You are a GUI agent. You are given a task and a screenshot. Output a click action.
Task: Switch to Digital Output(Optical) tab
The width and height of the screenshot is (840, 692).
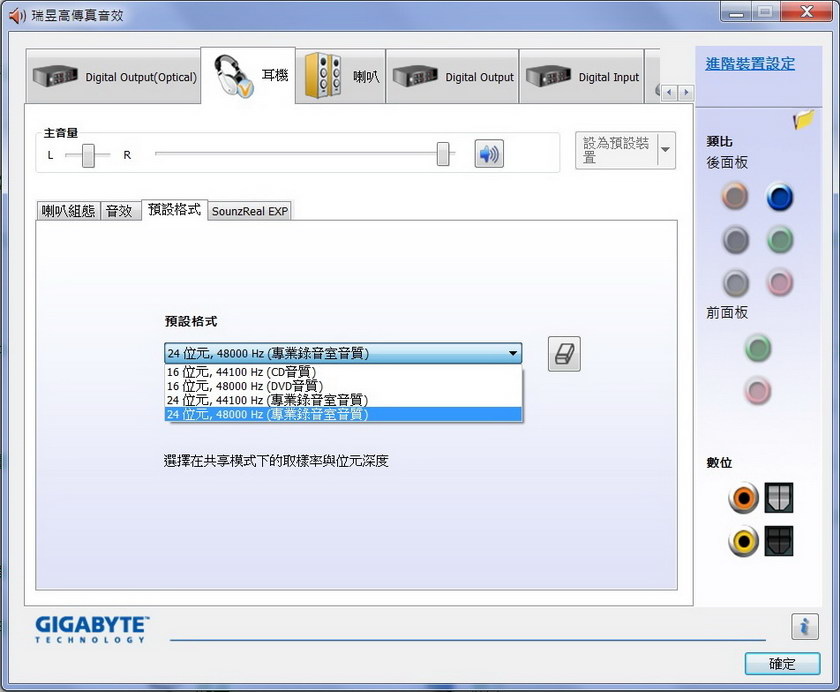point(113,76)
